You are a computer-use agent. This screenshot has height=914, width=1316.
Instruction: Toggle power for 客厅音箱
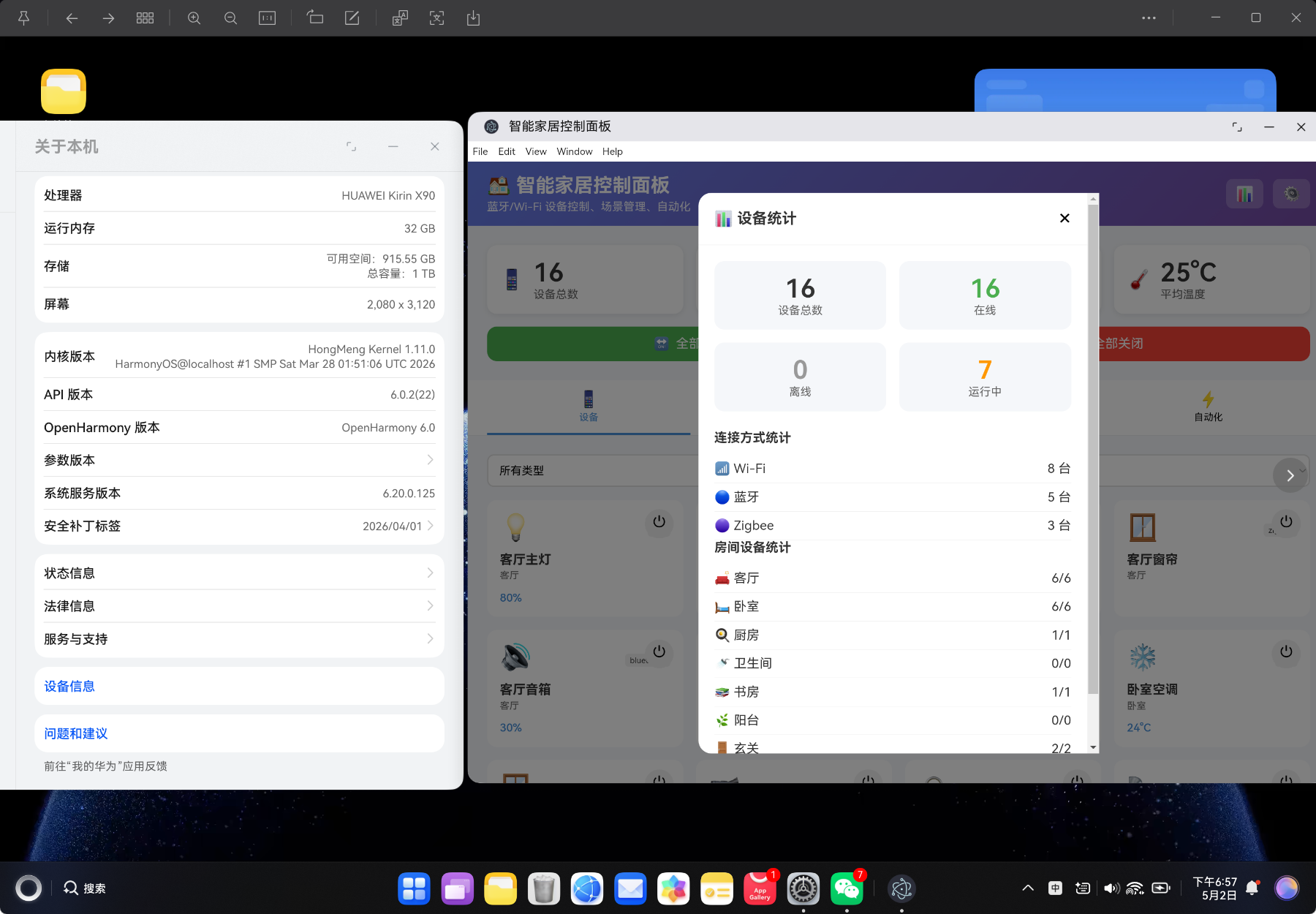pyautogui.click(x=659, y=651)
